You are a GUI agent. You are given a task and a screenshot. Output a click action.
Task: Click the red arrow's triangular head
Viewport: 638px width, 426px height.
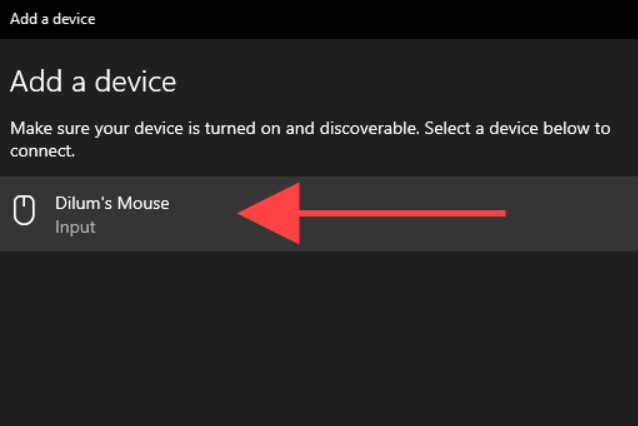pyautogui.click(x=273, y=212)
